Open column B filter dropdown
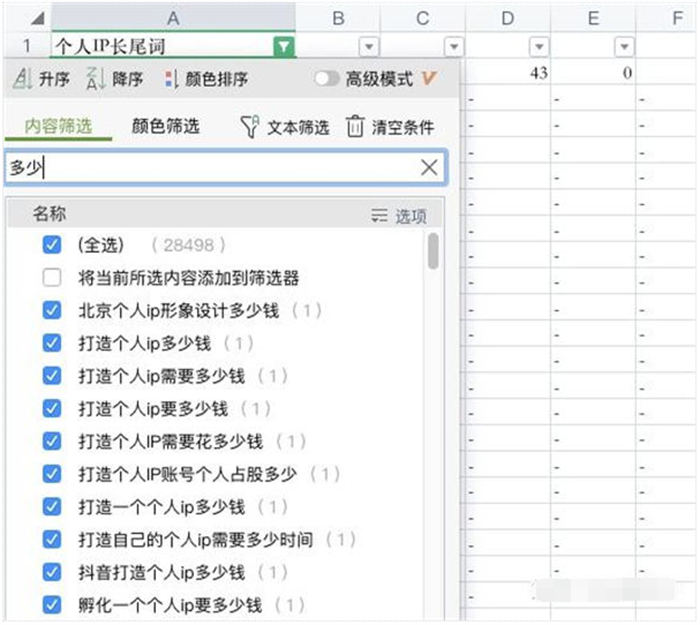The width and height of the screenshot is (700, 625). [369, 47]
